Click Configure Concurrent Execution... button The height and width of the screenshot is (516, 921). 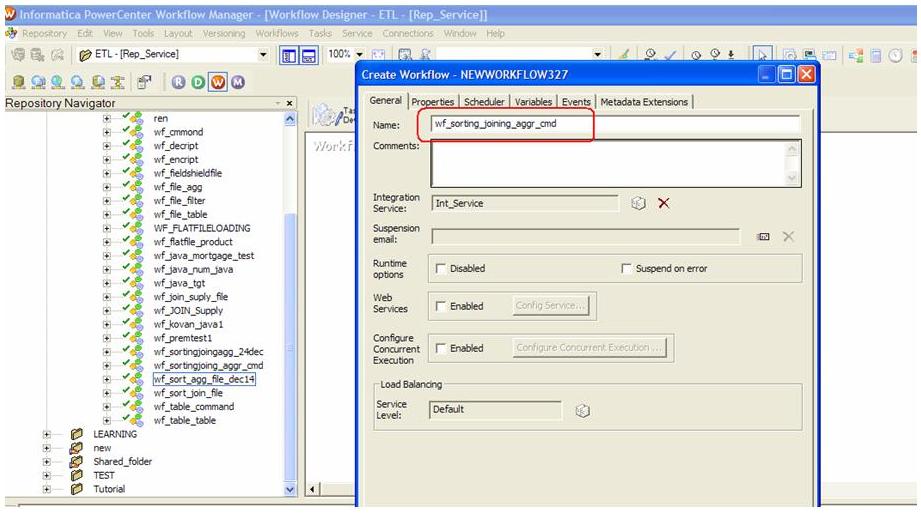tap(589, 348)
